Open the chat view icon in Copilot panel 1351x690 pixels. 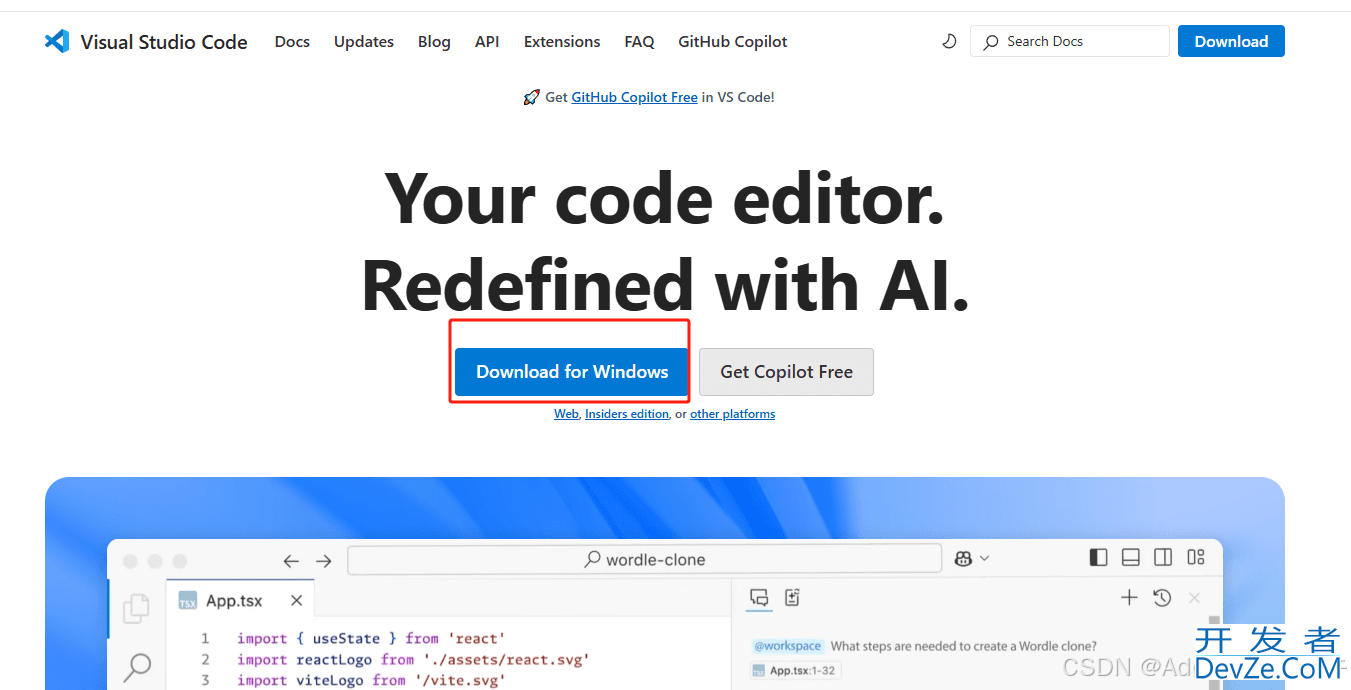pos(759,598)
